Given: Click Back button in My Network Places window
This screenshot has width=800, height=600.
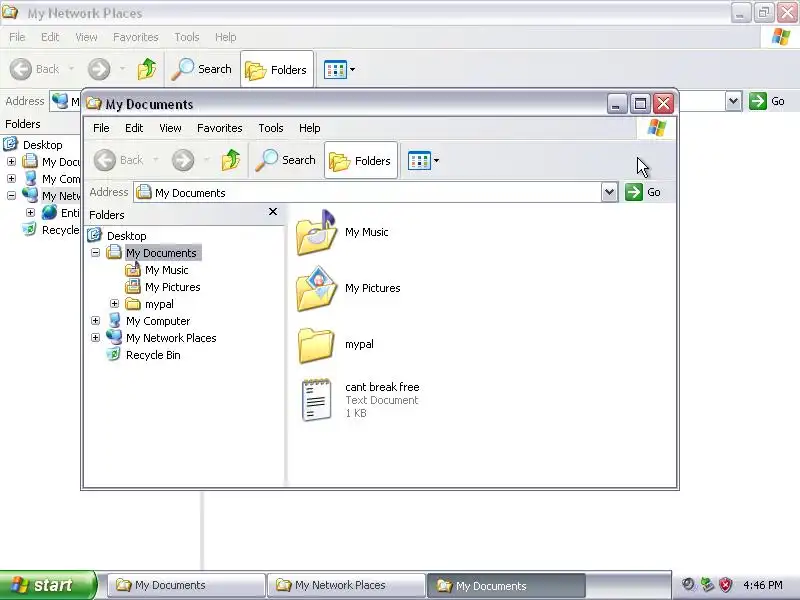Looking at the screenshot, I should [x=35, y=69].
